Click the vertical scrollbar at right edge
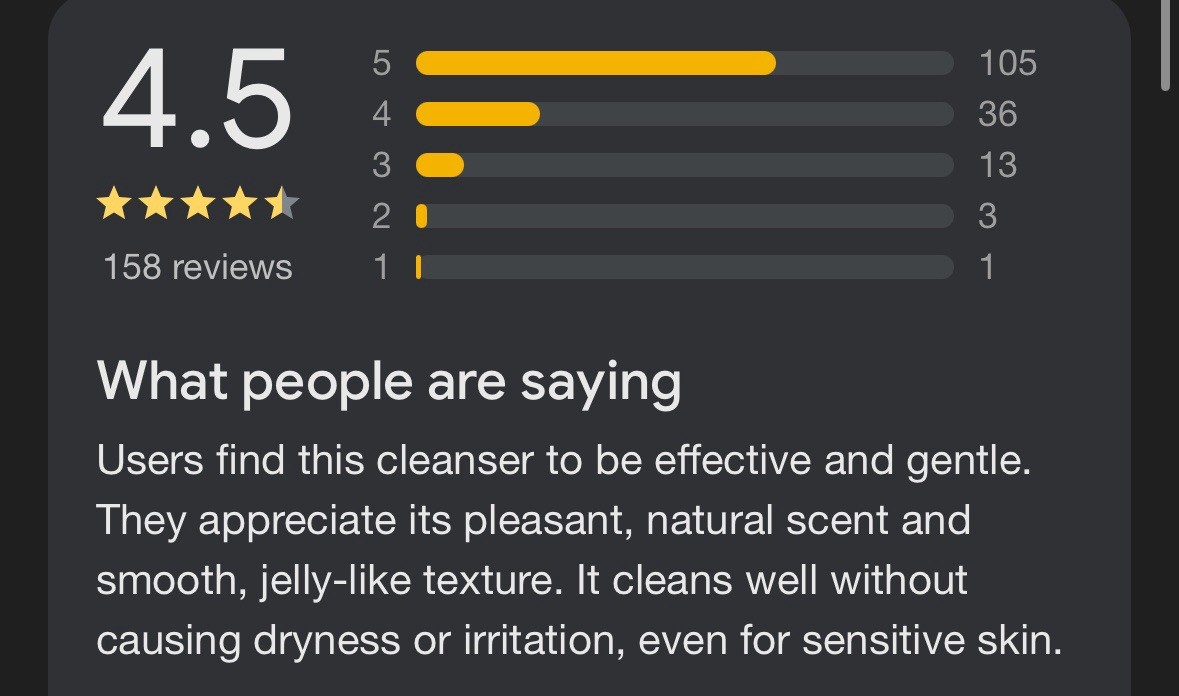 [x=1165, y=45]
